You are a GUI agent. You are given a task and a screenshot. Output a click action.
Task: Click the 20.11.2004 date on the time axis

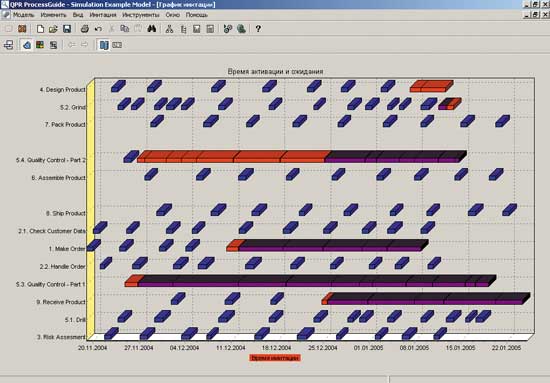click(x=93, y=348)
